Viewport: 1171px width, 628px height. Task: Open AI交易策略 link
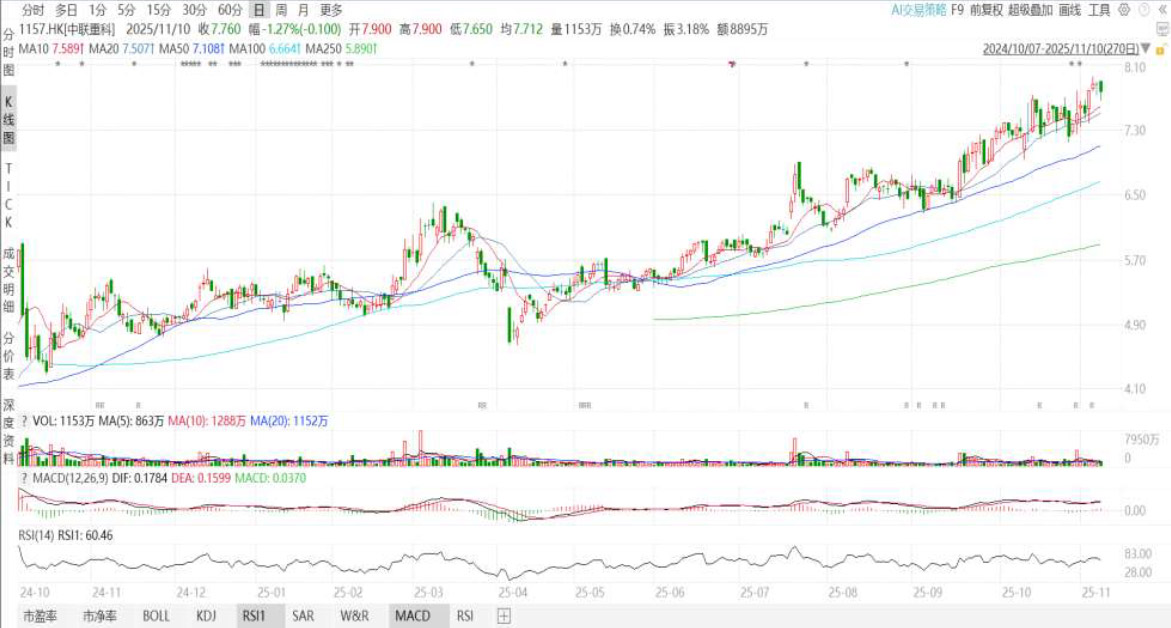click(x=917, y=10)
